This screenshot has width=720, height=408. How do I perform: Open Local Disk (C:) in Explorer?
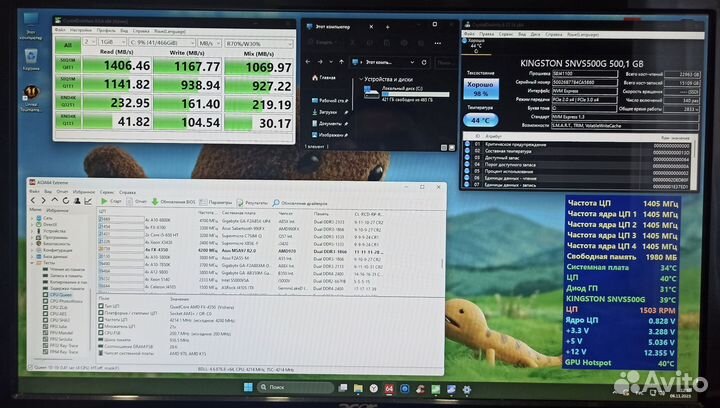coord(385,92)
